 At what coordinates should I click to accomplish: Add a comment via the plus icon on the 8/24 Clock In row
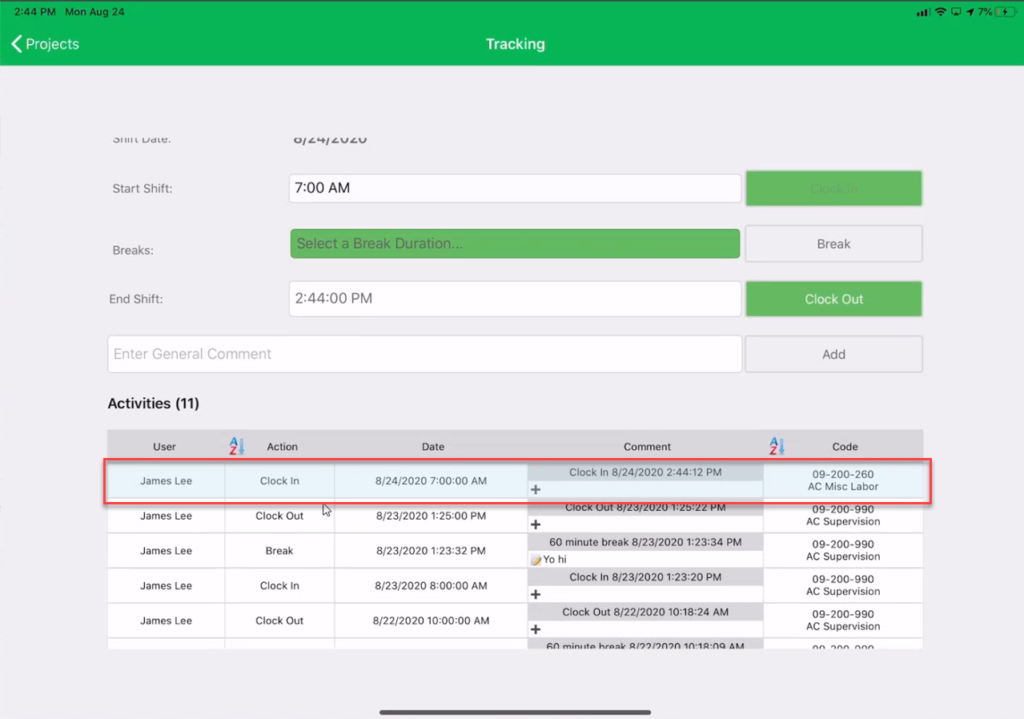coord(536,489)
